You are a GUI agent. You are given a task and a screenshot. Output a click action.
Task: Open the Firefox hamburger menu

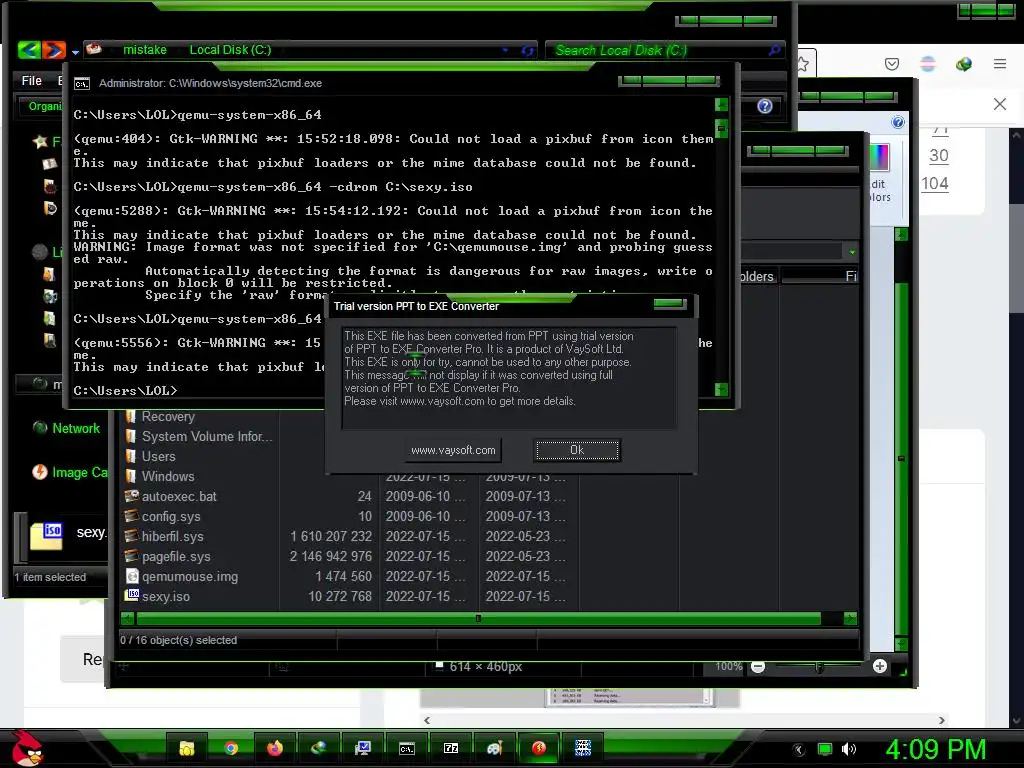tap(1000, 64)
